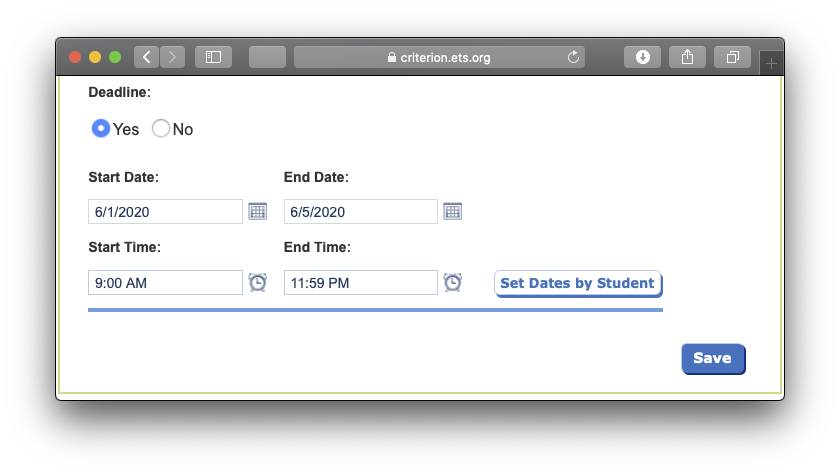Open the End Date calendar picker
Viewport: 840px width, 474px height.
tap(453, 212)
